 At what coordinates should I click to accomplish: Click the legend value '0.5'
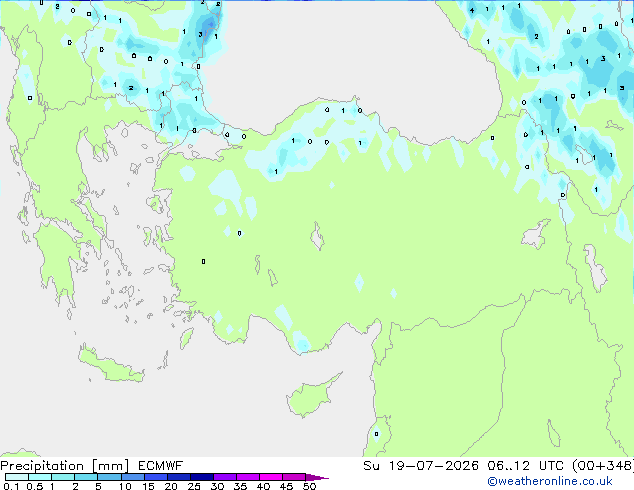pos(34,486)
